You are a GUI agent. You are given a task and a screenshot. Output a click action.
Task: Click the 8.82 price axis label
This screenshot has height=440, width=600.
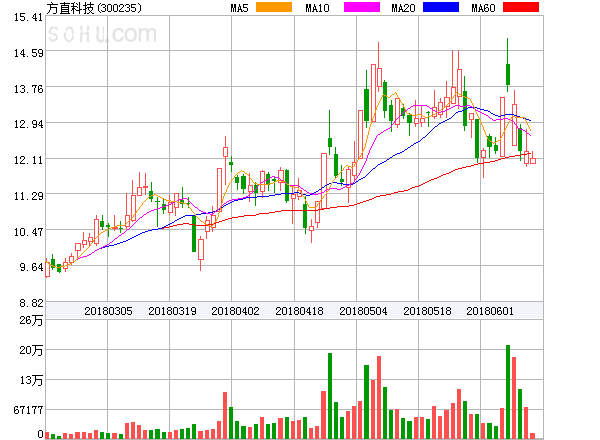(31, 303)
